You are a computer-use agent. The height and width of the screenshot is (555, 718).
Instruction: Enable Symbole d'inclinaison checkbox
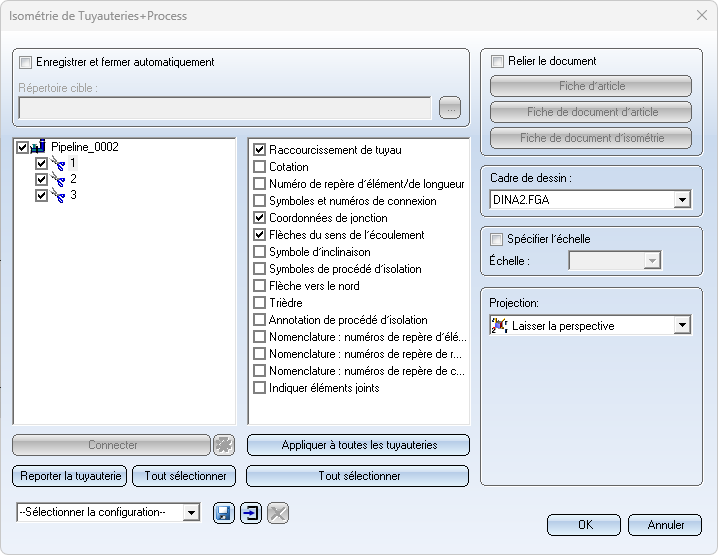click(x=260, y=251)
